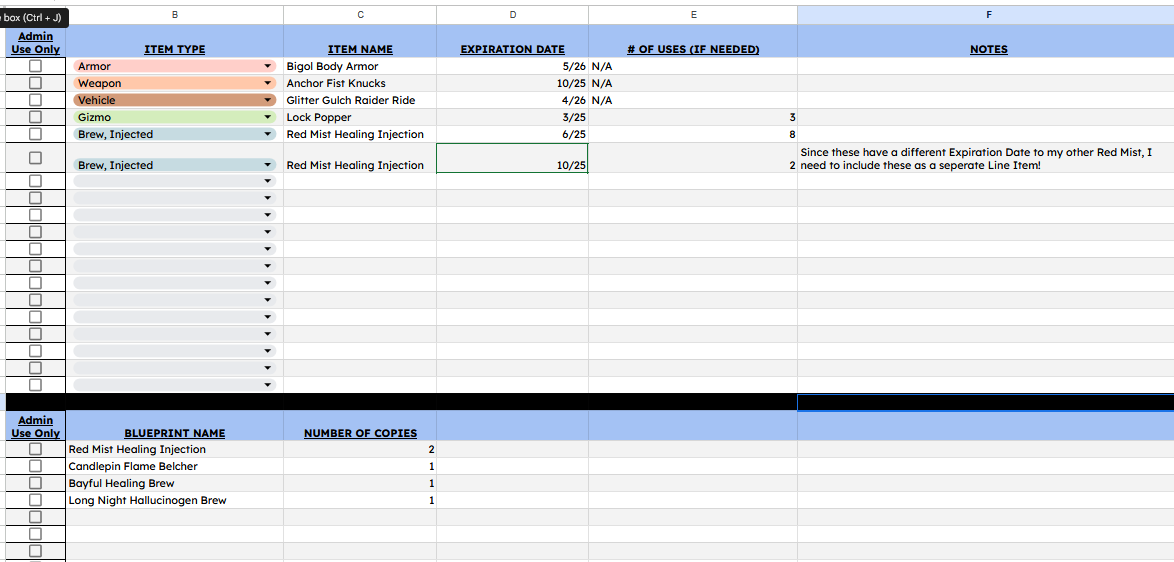Open the Weapon item type dropdown
The width and height of the screenshot is (1174, 562).
267,83
